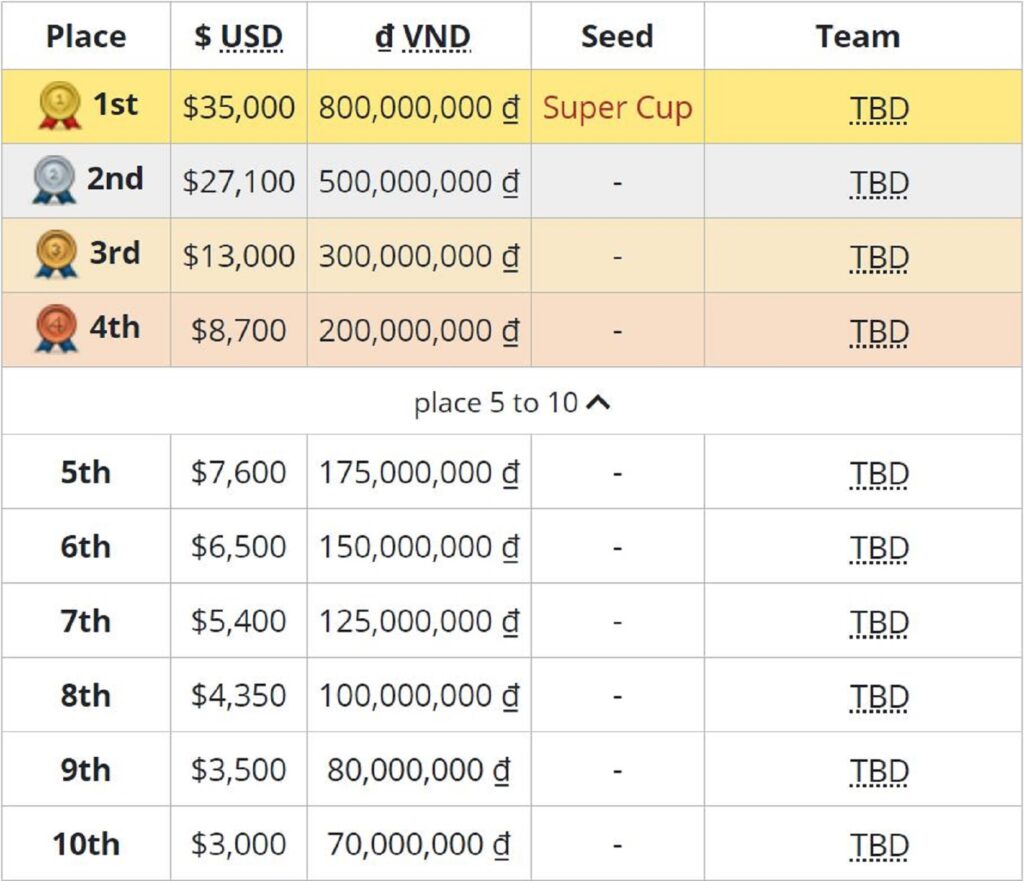Viewport: 1024px width, 881px height.
Task: Open the Super Cup seed link
Action: pyautogui.click(x=617, y=108)
